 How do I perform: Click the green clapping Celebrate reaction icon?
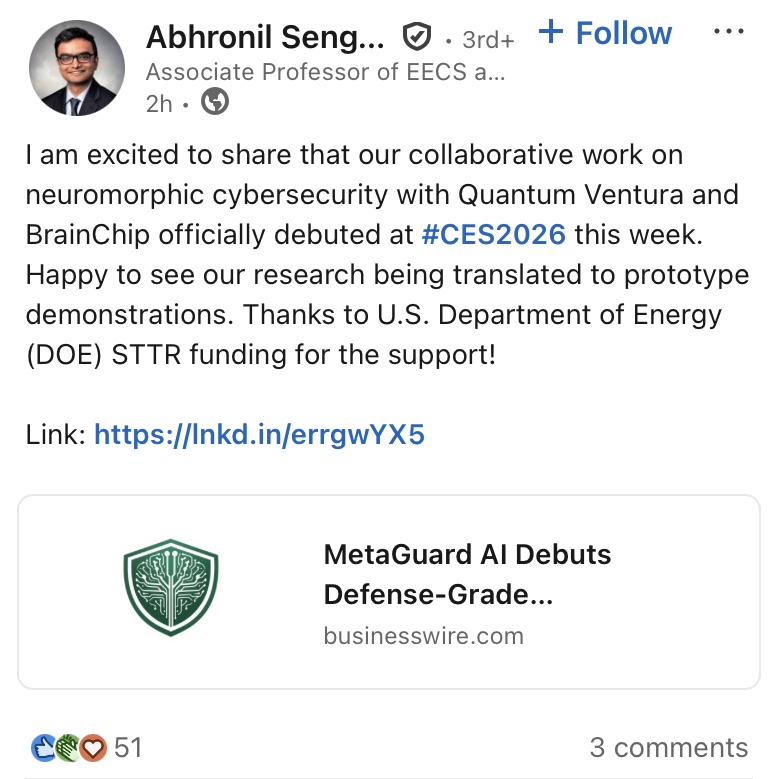[68, 747]
